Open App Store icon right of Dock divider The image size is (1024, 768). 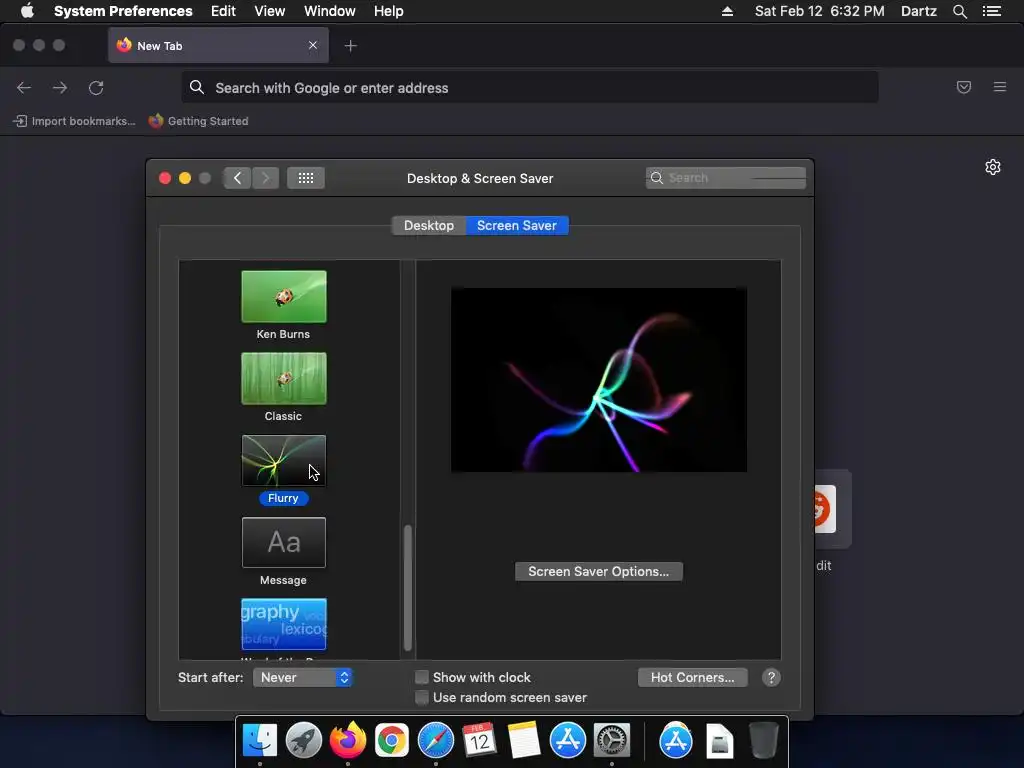676,741
